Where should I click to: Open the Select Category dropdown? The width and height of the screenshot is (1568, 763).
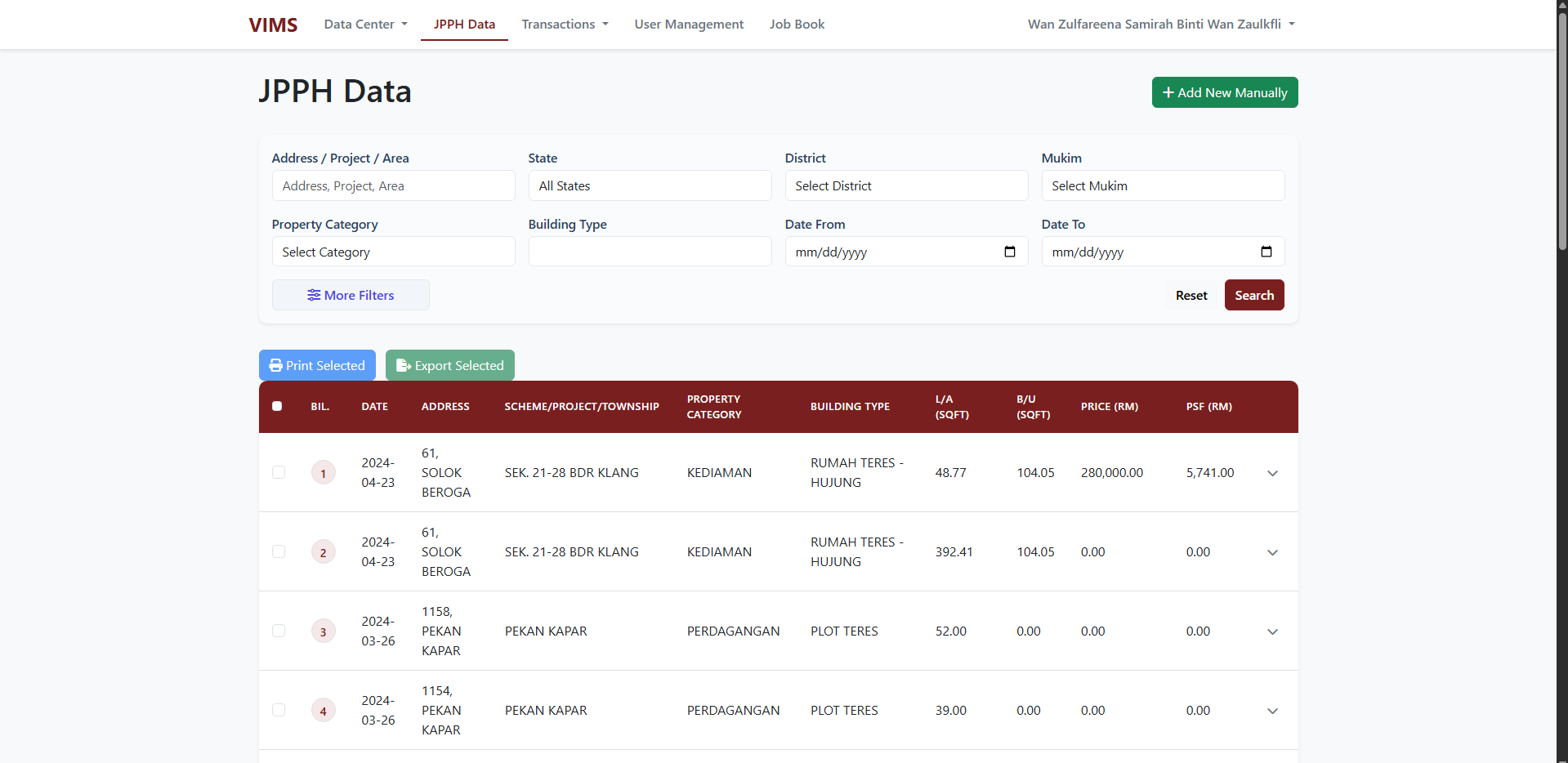(x=393, y=252)
